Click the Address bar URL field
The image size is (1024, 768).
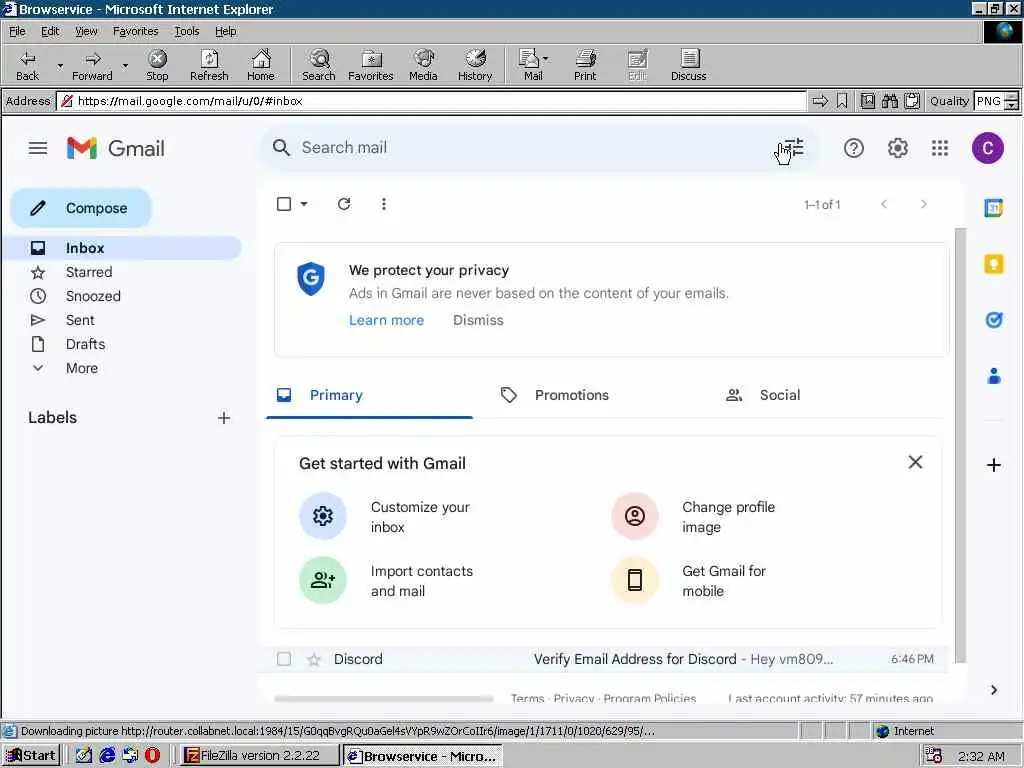(x=431, y=101)
